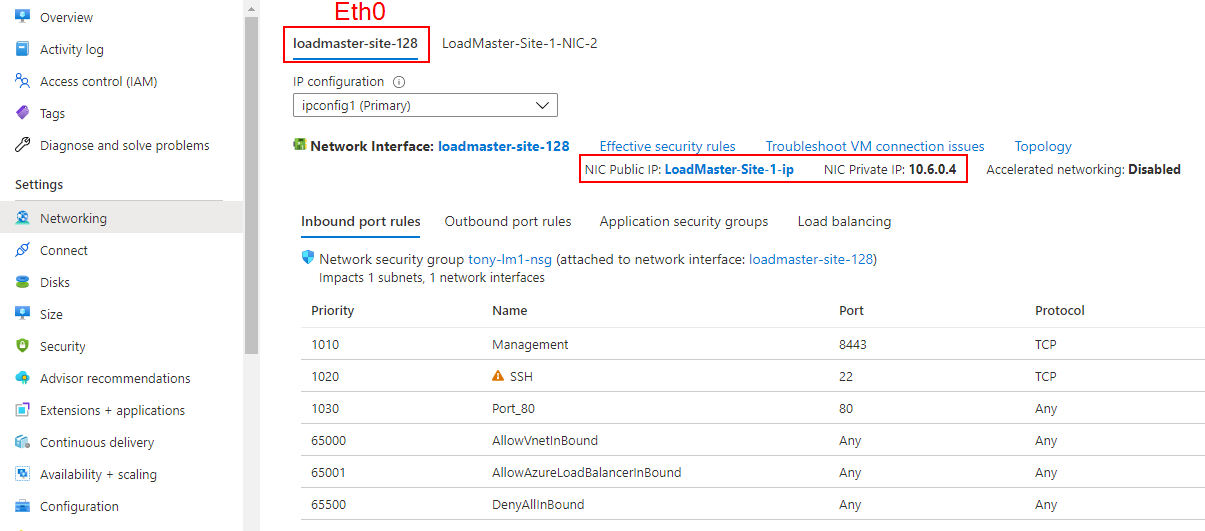This screenshot has height=531, width=1205.
Task: Open the ipconfig1 (Primary) dropdown
Action: (x=425, y=105)
